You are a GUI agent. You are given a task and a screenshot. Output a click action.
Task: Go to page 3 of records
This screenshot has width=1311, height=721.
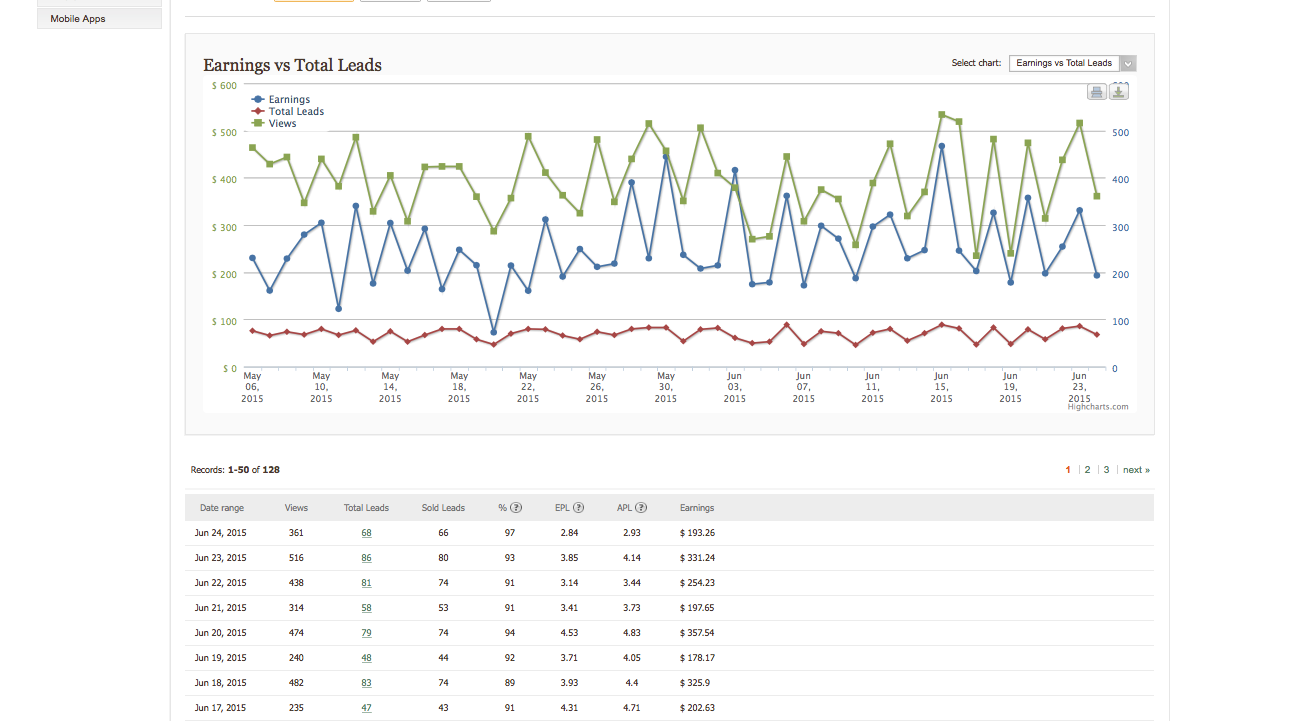coord(1106,470)
